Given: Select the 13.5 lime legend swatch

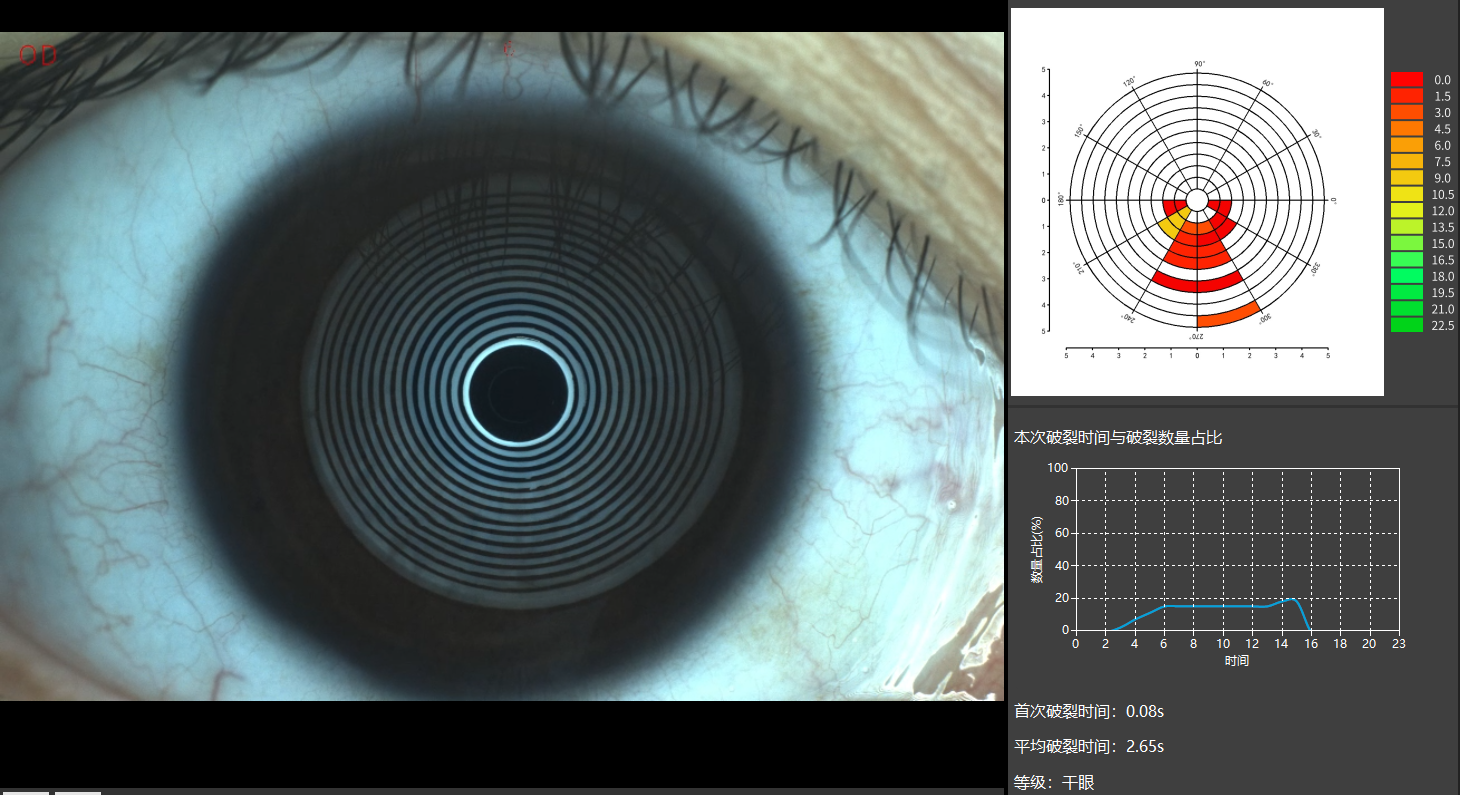Looking at the screenshot, I should pyautogui.click(x=1406, y=227).
